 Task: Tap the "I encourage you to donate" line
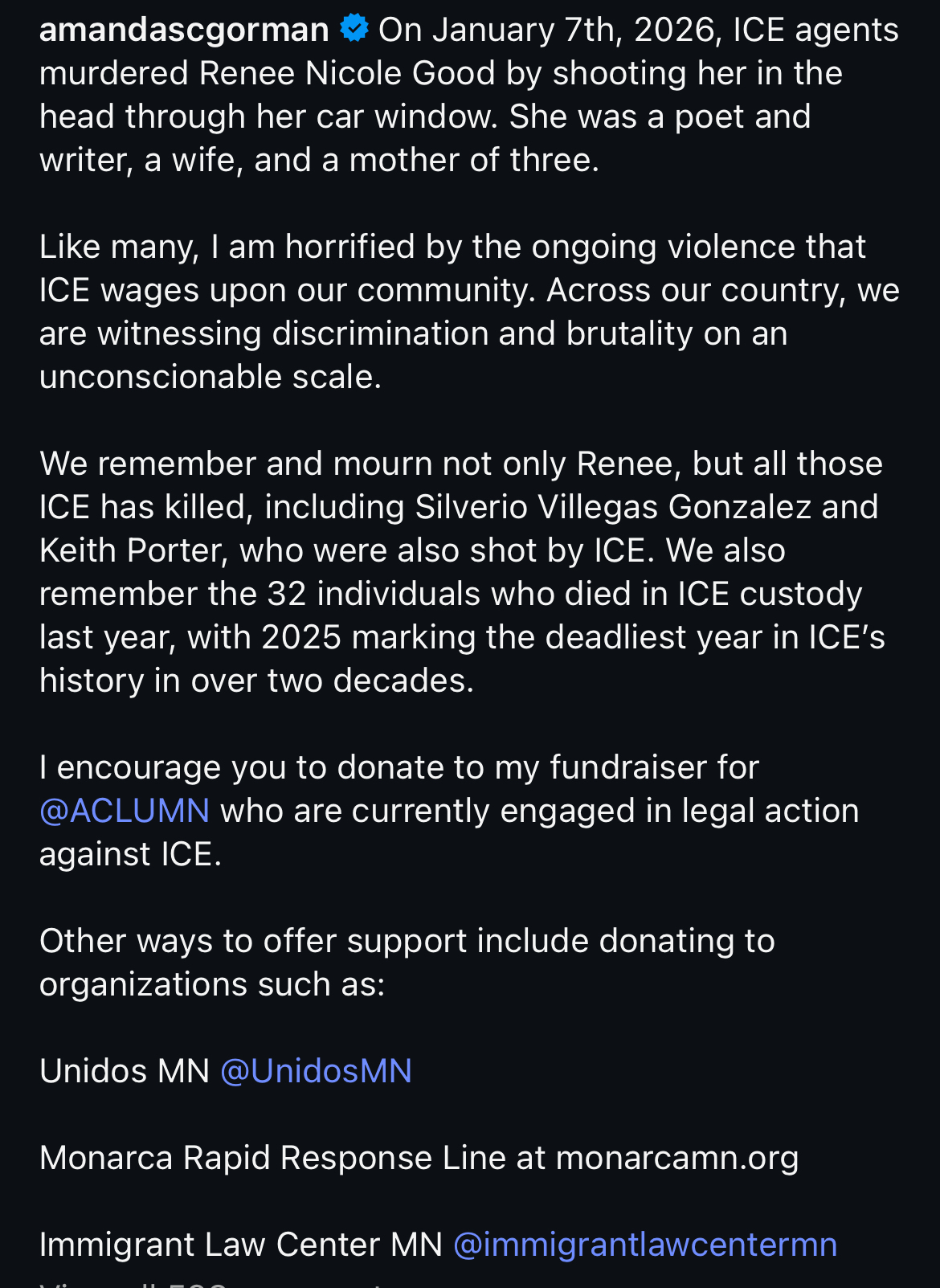tap(398, 767)
